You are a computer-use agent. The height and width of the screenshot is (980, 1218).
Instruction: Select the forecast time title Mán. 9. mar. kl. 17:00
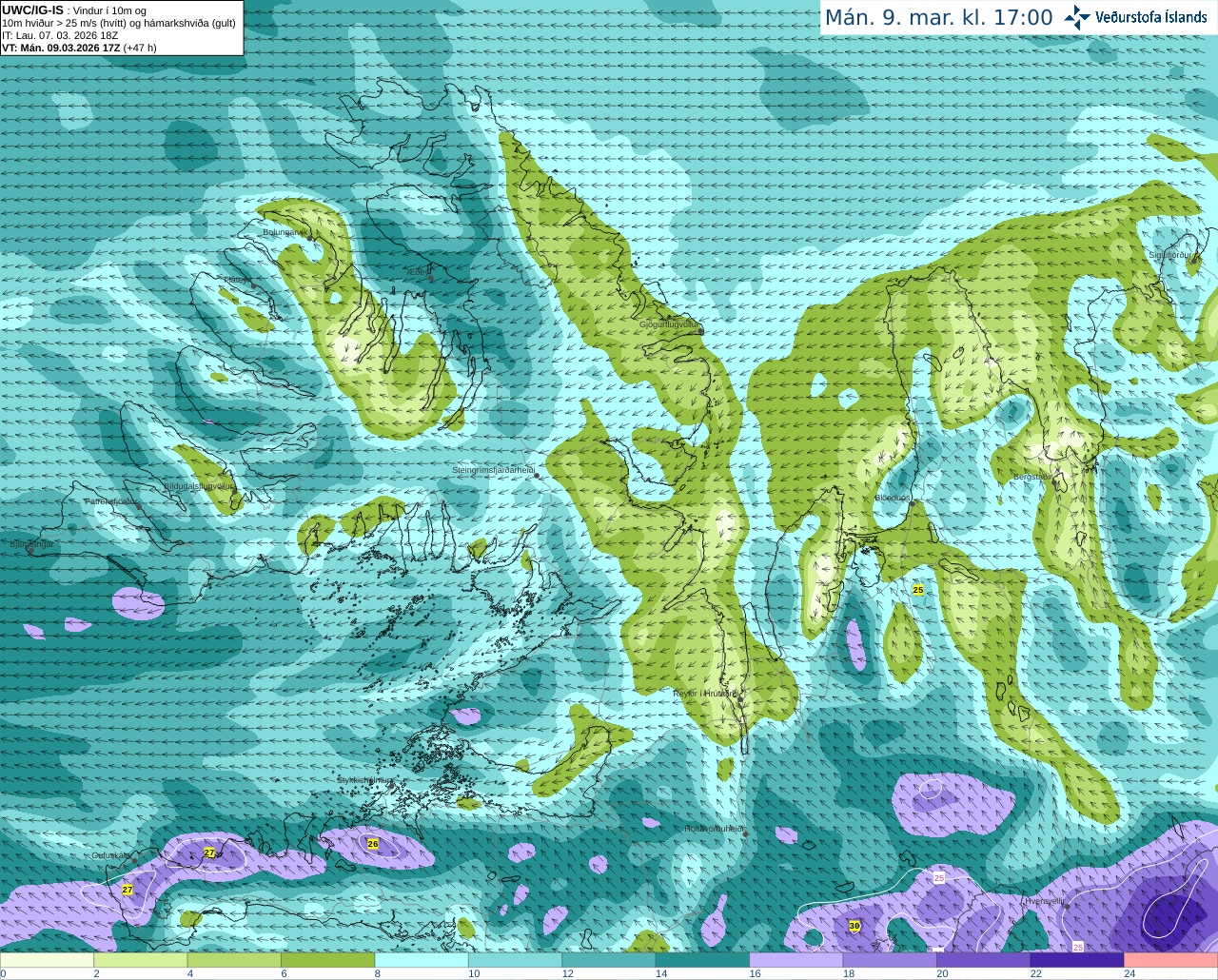[938, 18]
